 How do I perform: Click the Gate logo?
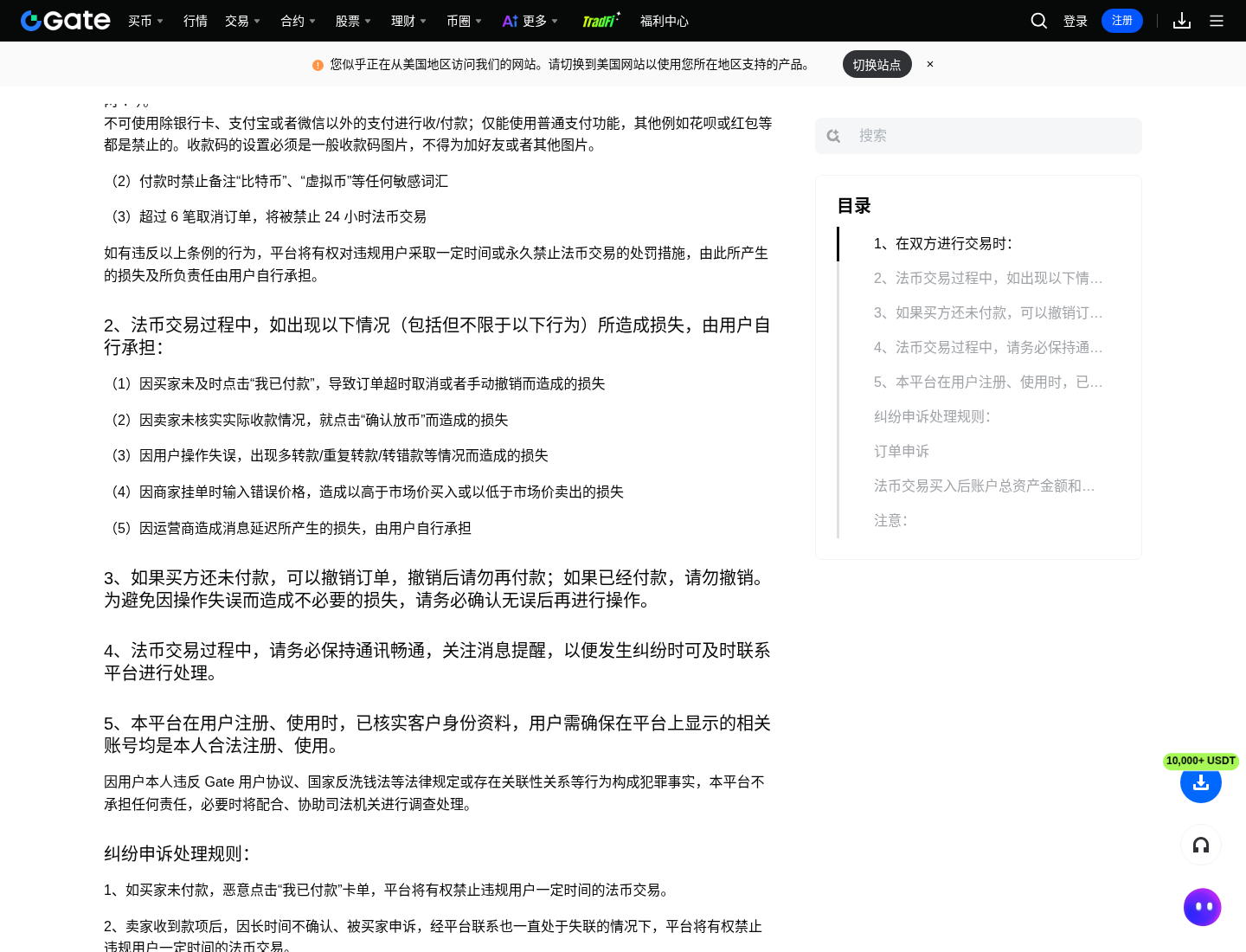pyautogui.click(x=66, y=21)
